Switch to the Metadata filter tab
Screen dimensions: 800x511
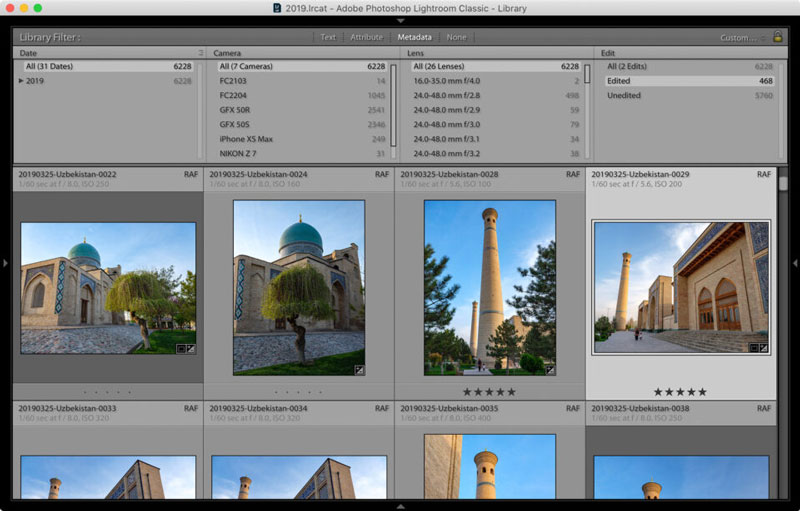[x=414, y=37]
